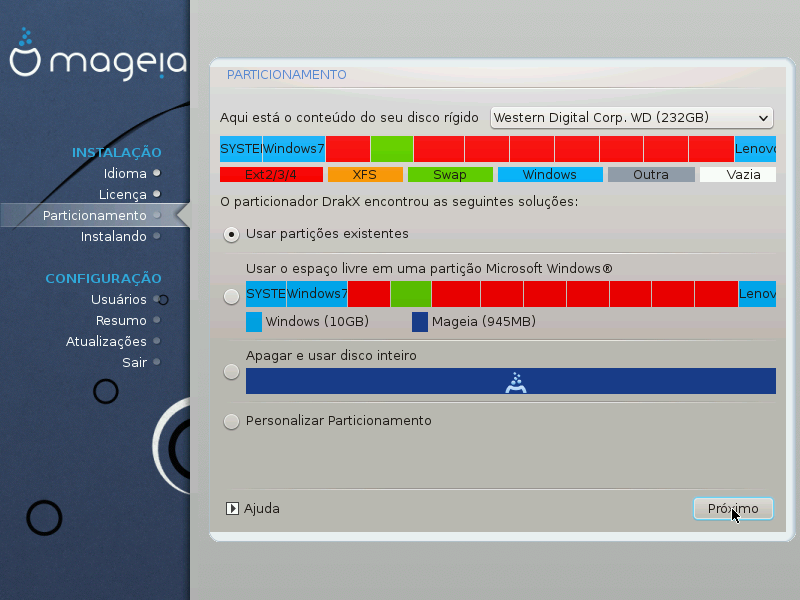Click the INSTALAÇÃO sidebar heading
800x600 pixels.
pos(116,153)
